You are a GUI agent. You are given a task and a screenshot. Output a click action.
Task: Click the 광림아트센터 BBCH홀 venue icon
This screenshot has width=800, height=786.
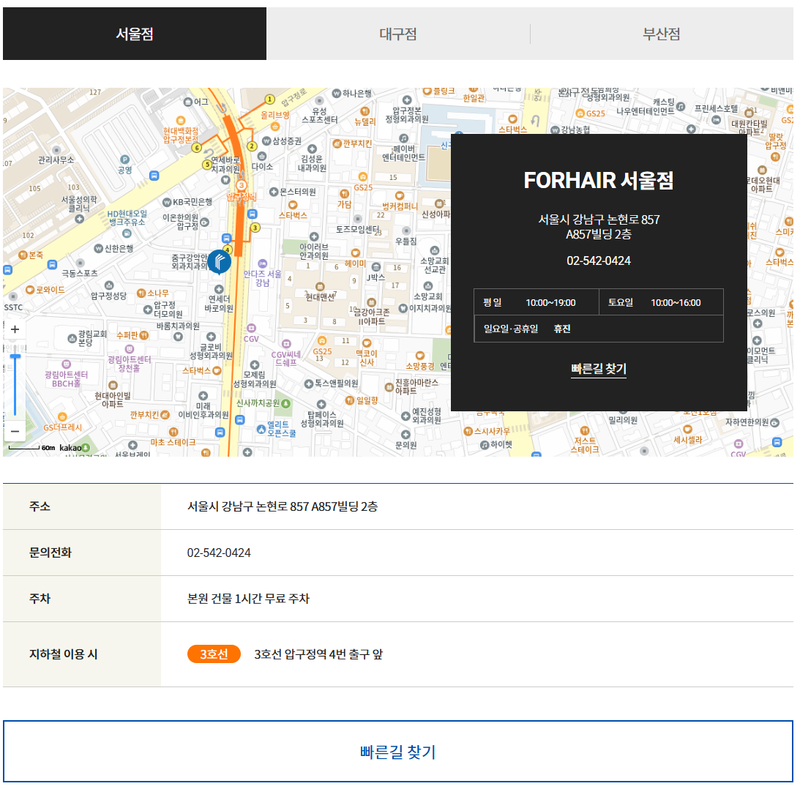pyautogui.click(x=66, y=364)
